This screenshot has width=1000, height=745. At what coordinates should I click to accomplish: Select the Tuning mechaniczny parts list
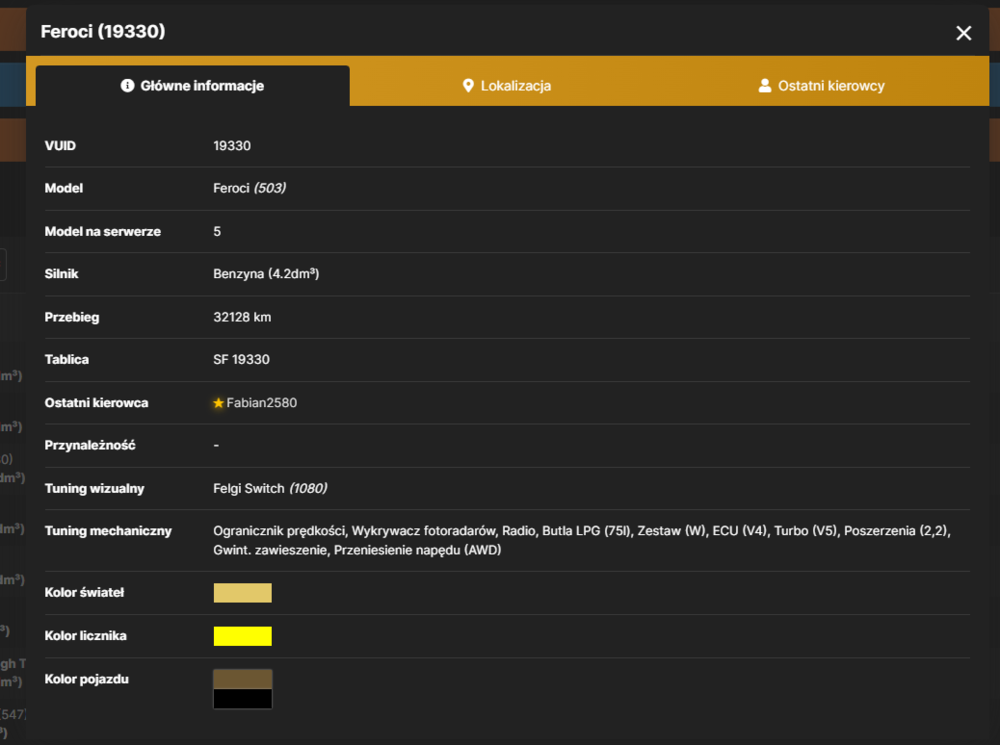582,540
